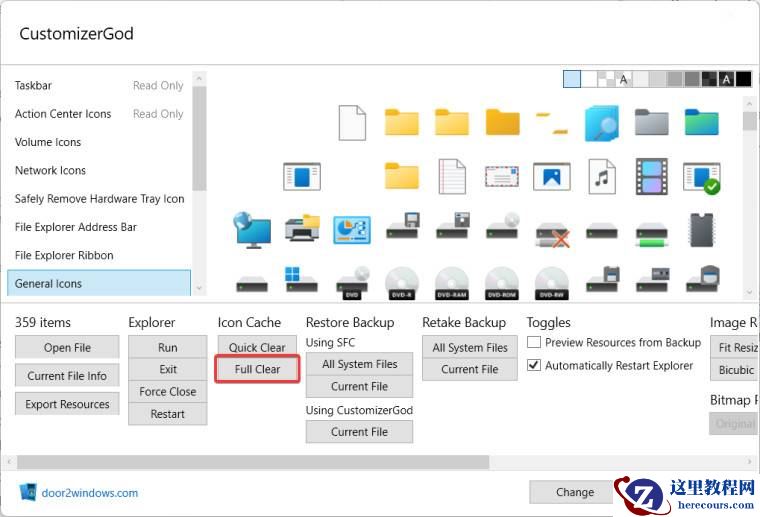Click the Explorer Restart button
Image resolution: width=760 pixels, height=517 pixels.
point(168,414)
